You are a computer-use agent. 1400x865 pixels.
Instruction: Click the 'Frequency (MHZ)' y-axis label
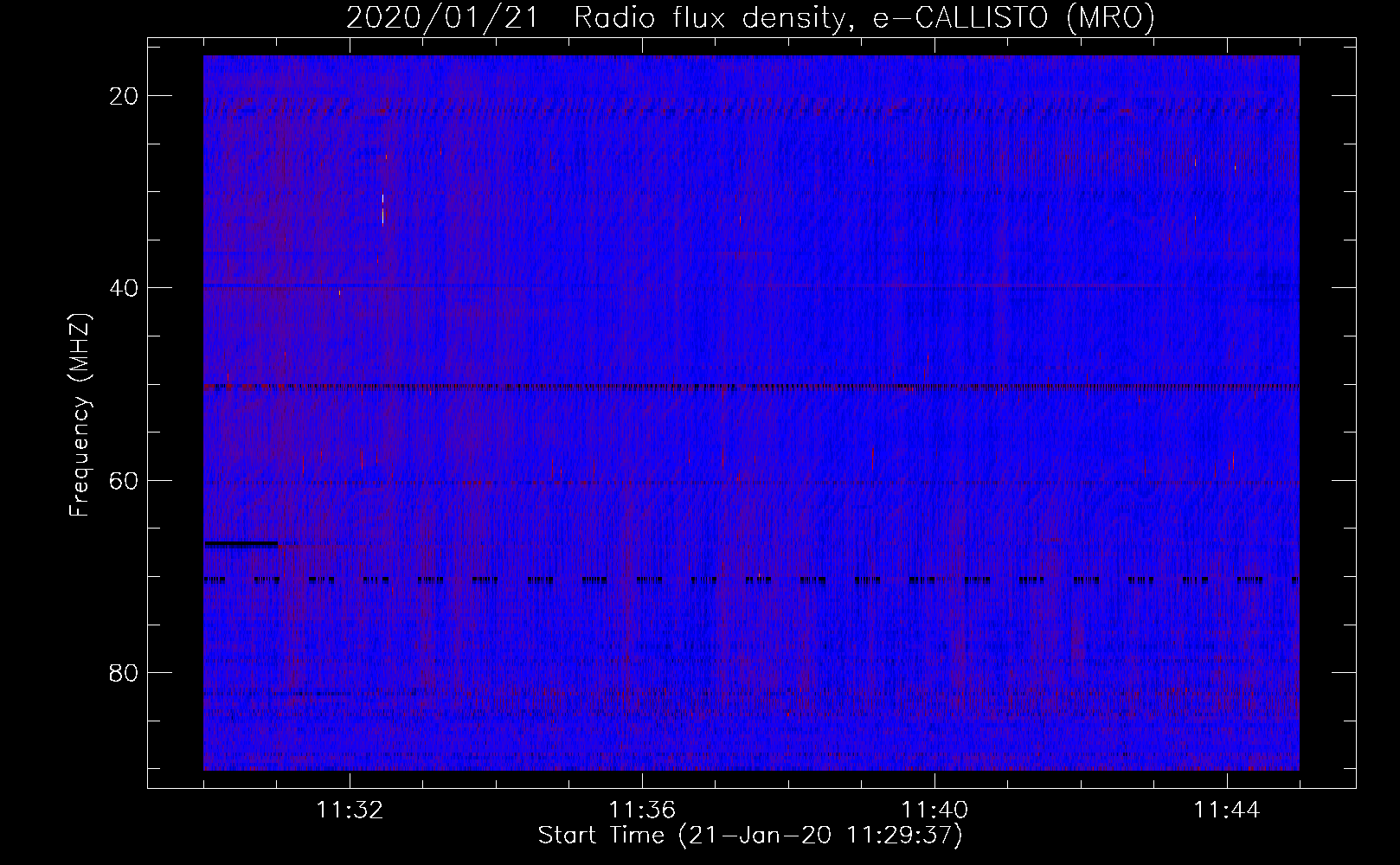pyautogui.click(x=80, y=415)
